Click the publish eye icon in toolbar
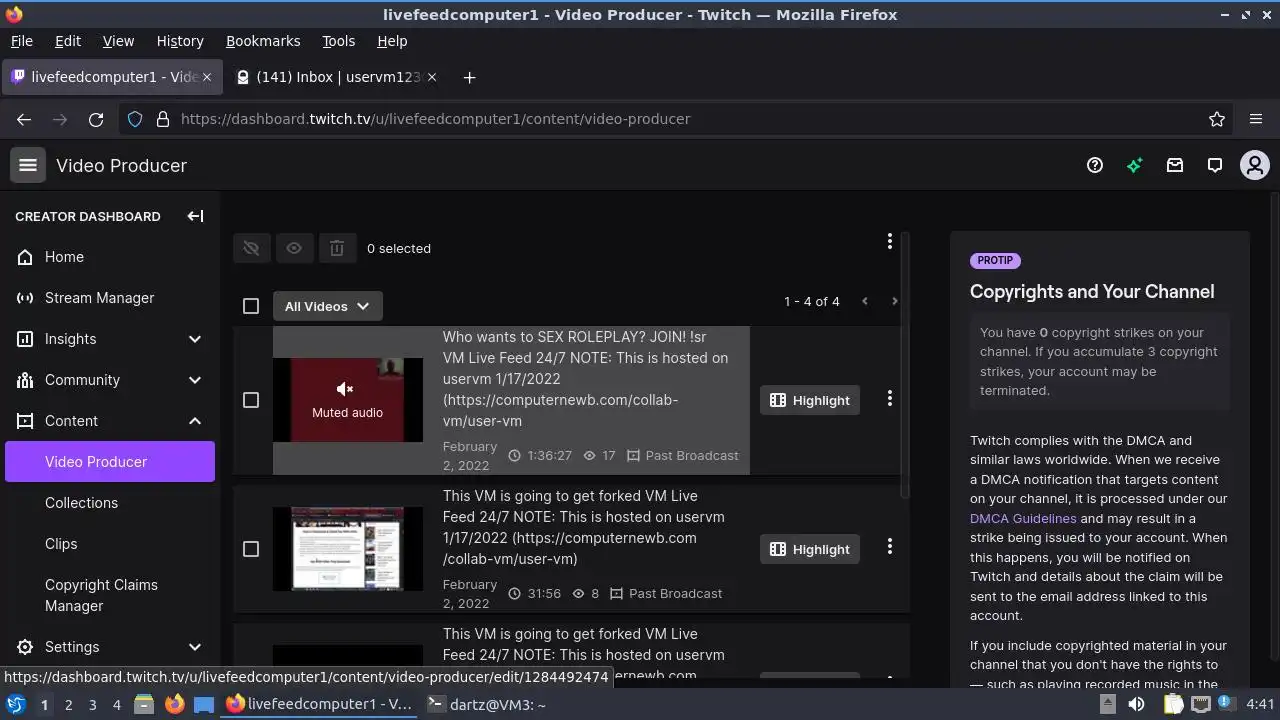1280x720 pixels. 294,248
